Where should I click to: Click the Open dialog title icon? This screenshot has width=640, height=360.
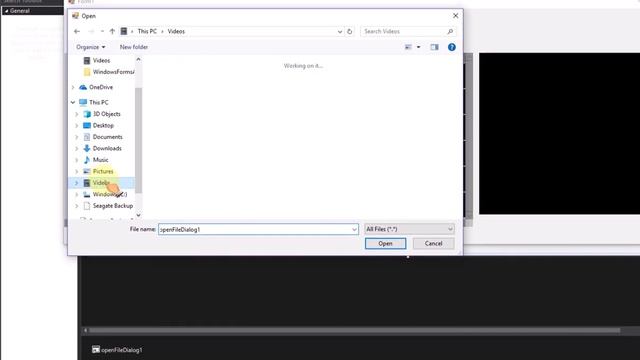coord(76,16)
